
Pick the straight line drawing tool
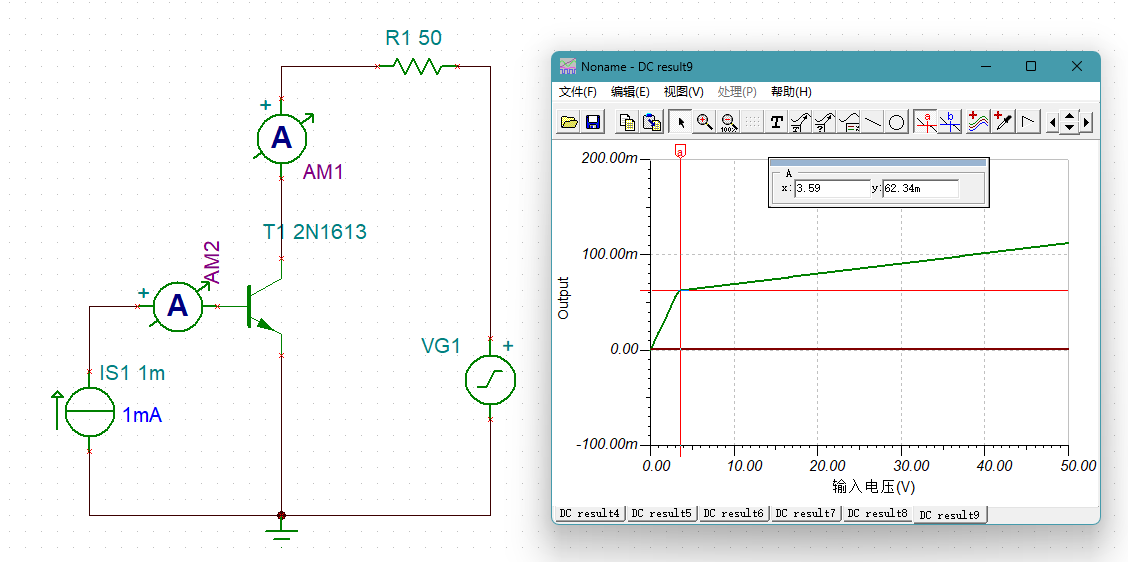tap(873, 122)
